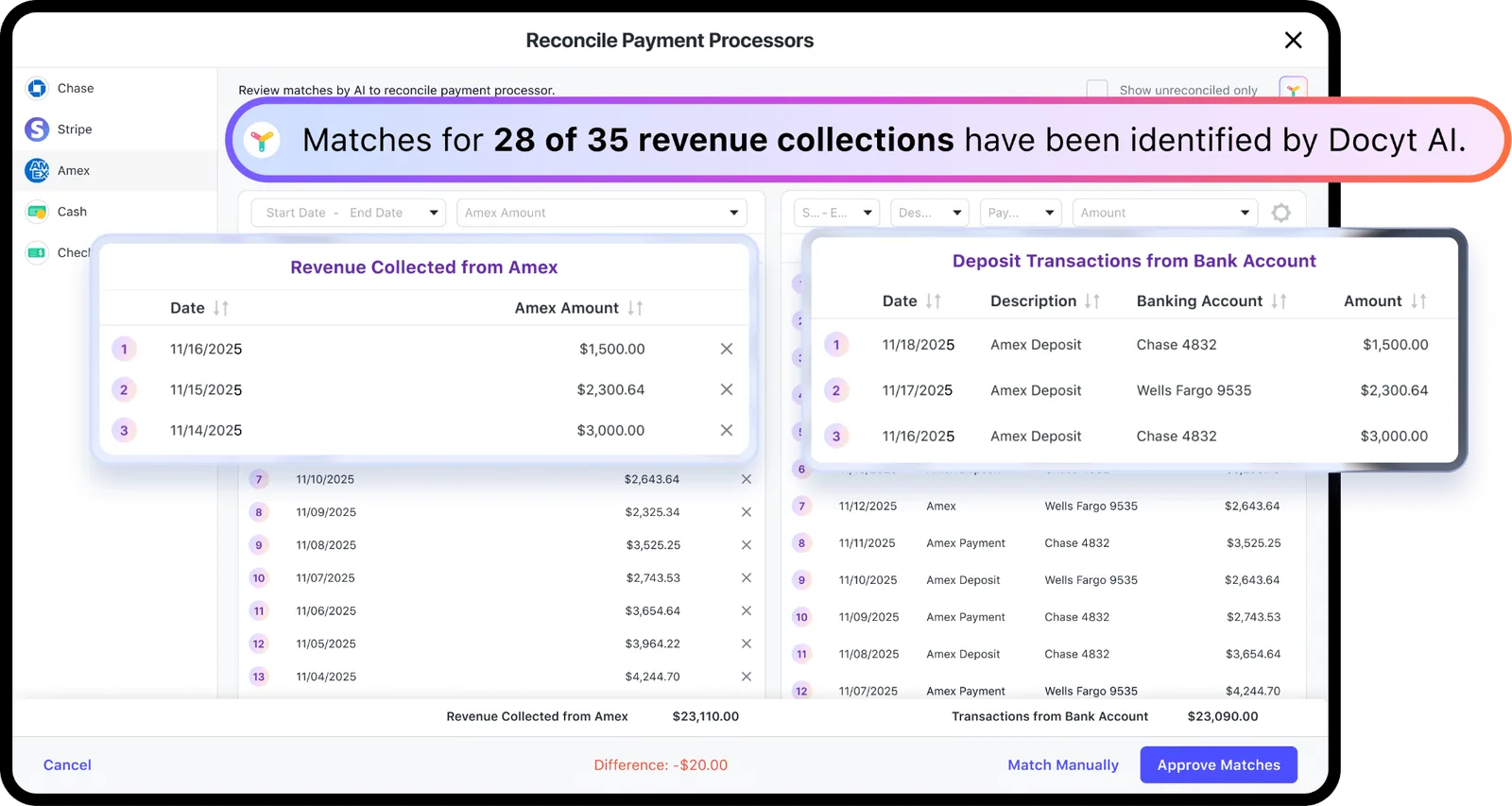Click the Difference: -$20.00 text
1512x806 pixels.
click(661, 765)
